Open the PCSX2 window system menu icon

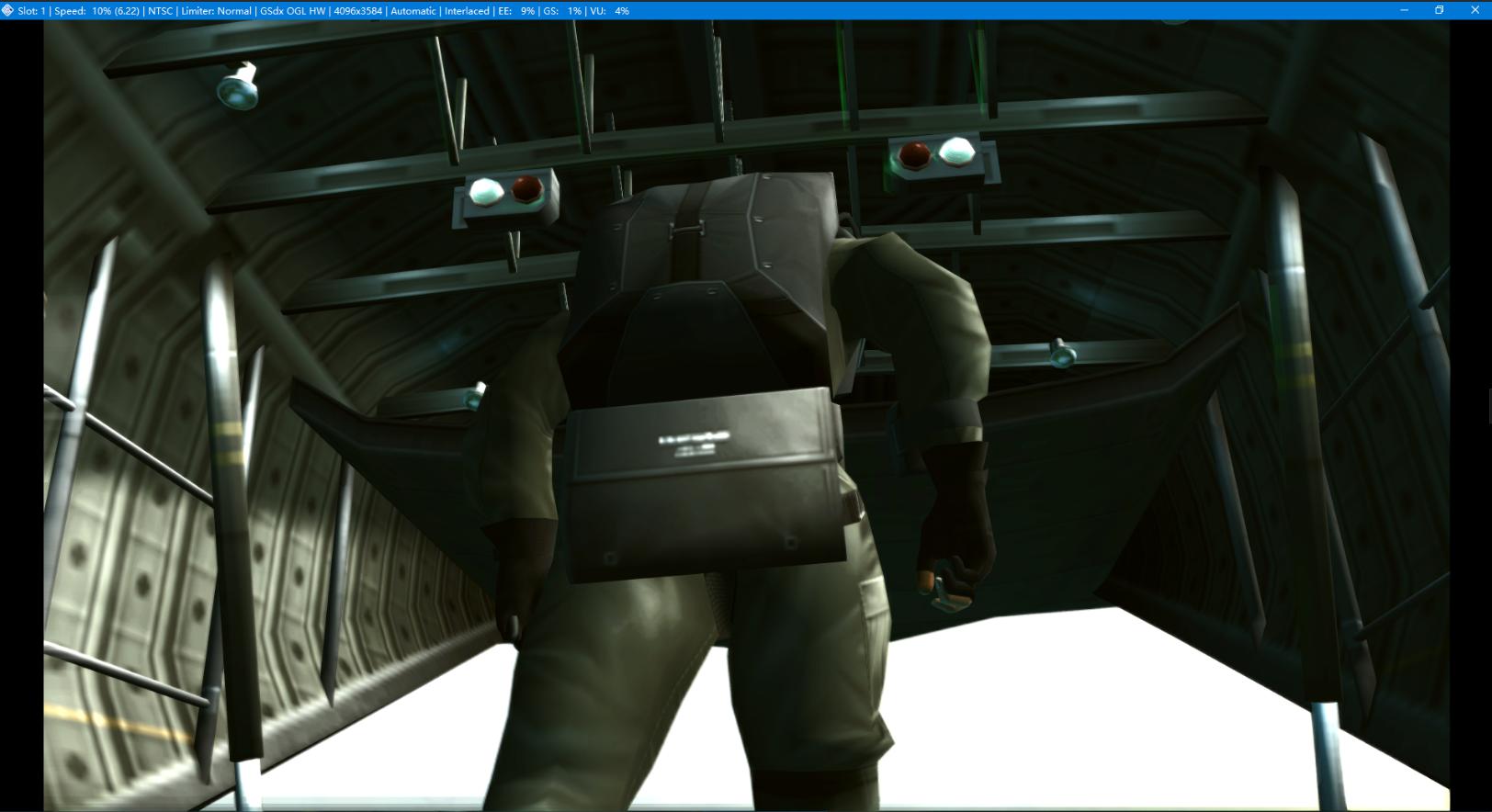point(7,10)
